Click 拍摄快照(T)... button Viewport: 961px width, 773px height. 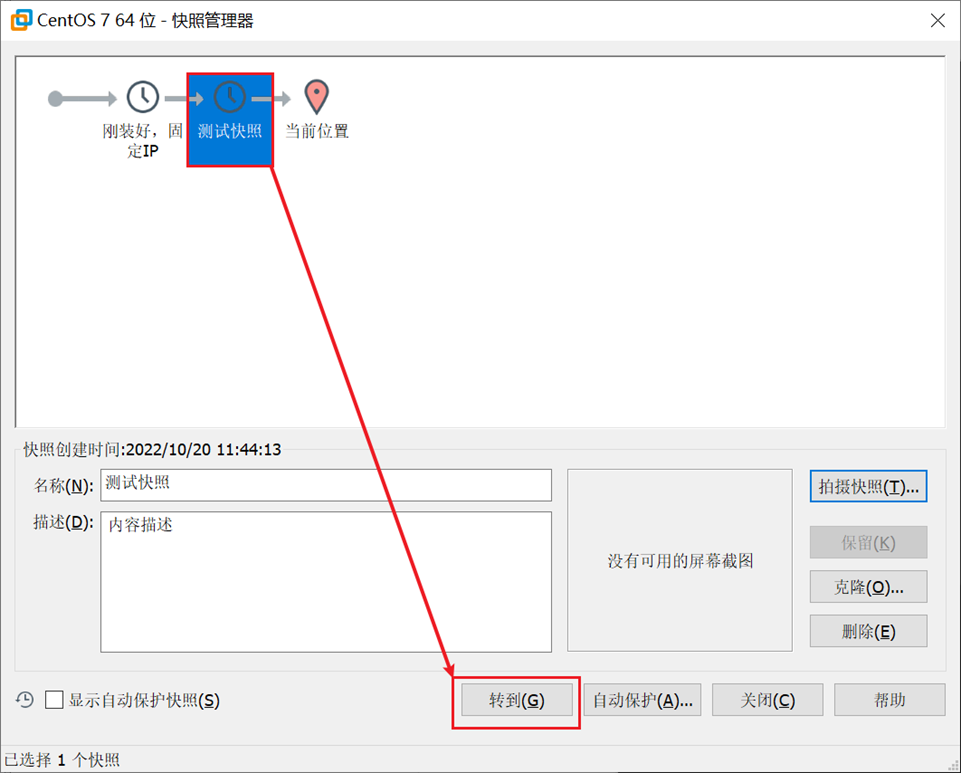868,487
